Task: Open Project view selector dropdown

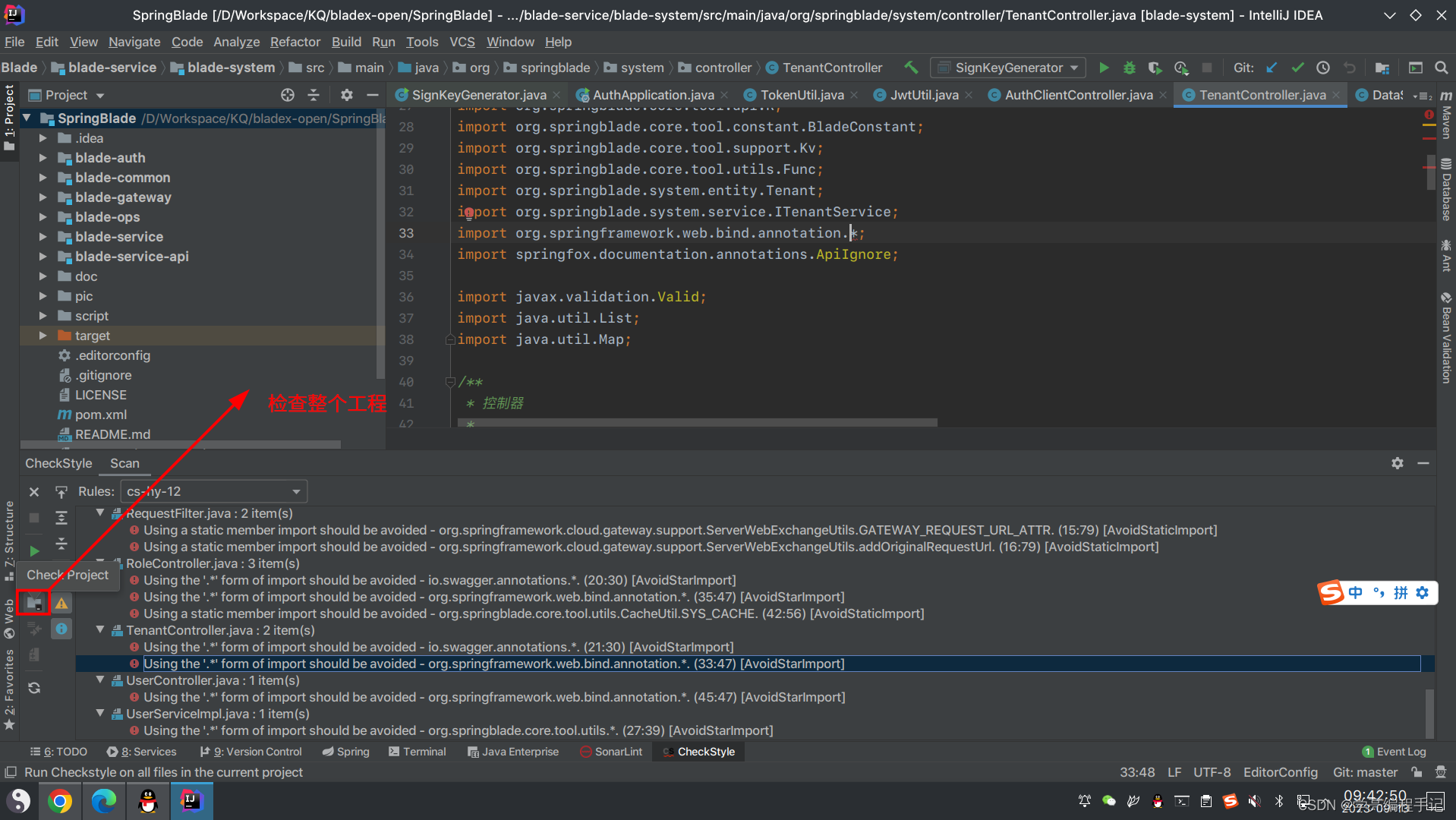Action: click(67, 95)
